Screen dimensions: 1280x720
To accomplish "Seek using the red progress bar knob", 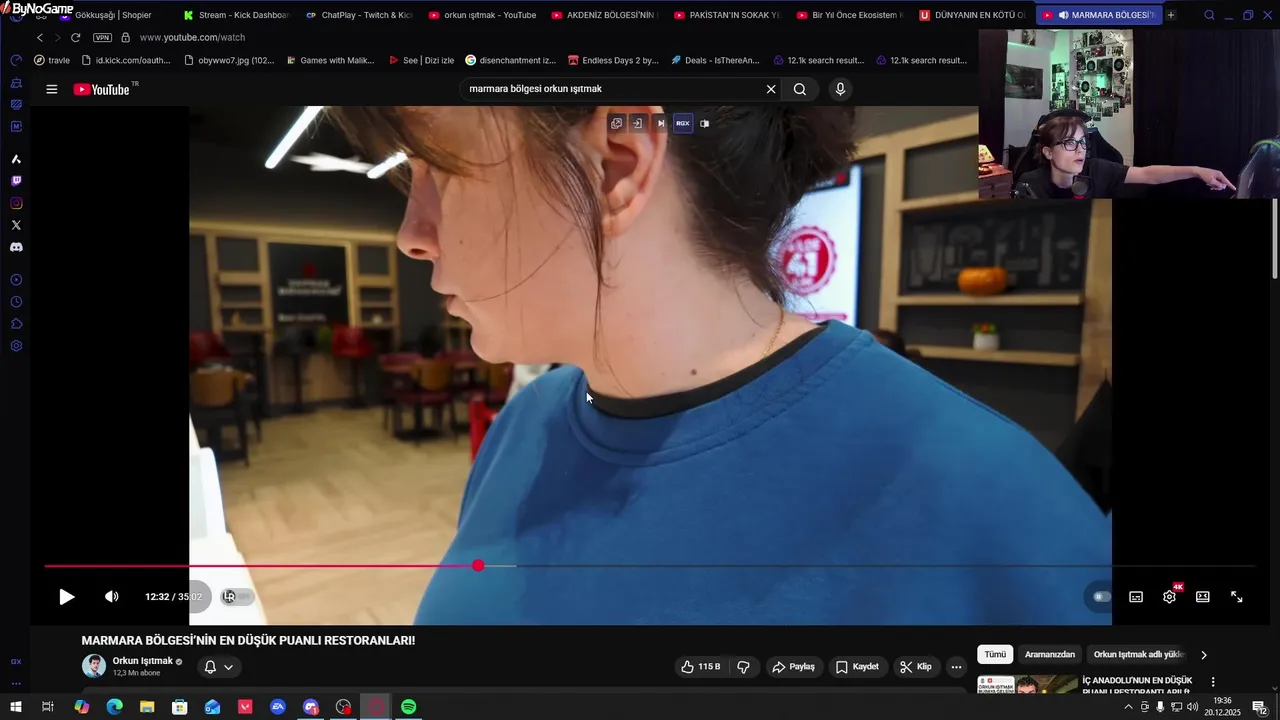I will [478, 566].
